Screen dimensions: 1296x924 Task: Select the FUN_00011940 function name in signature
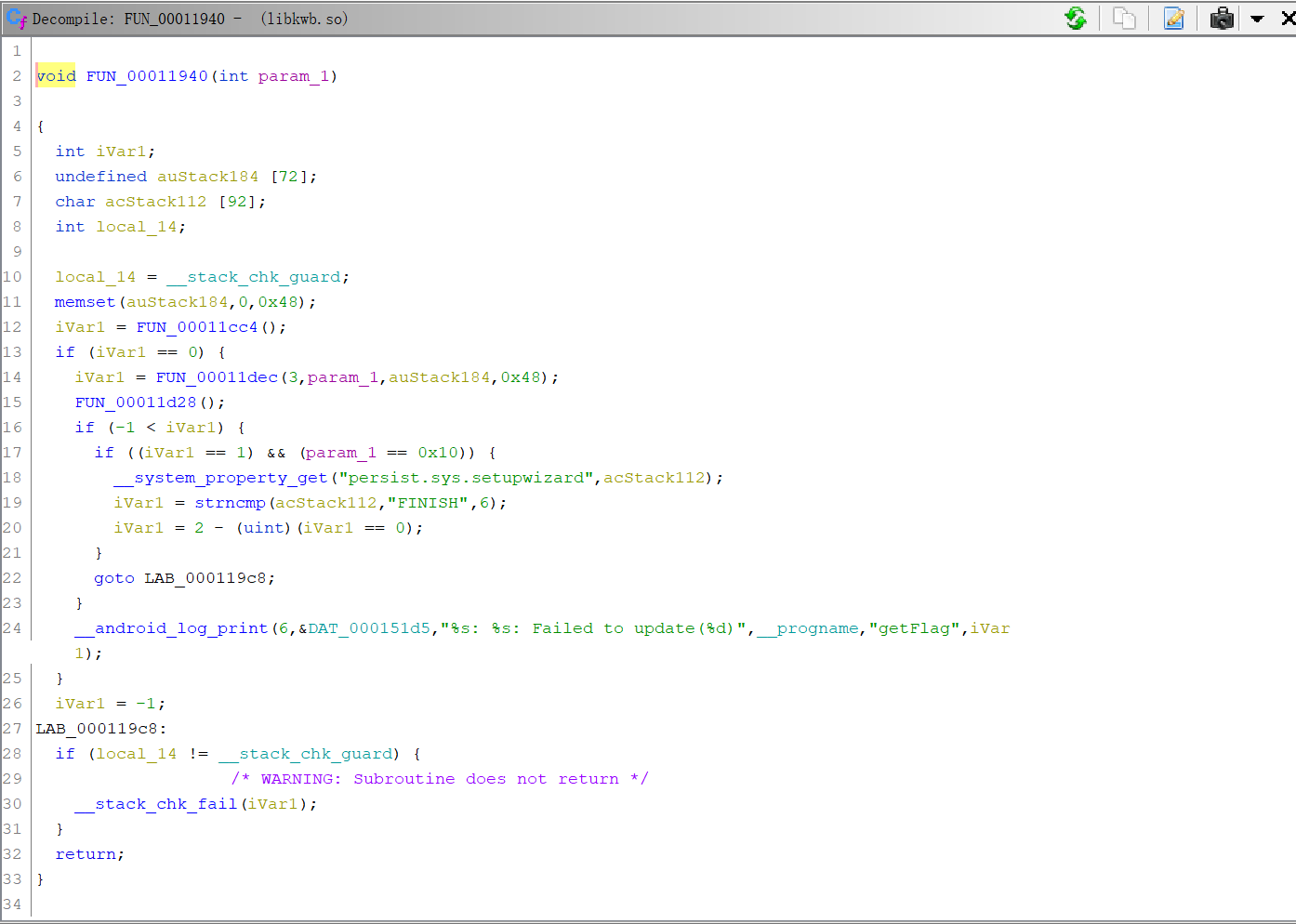tap(147, 76)
